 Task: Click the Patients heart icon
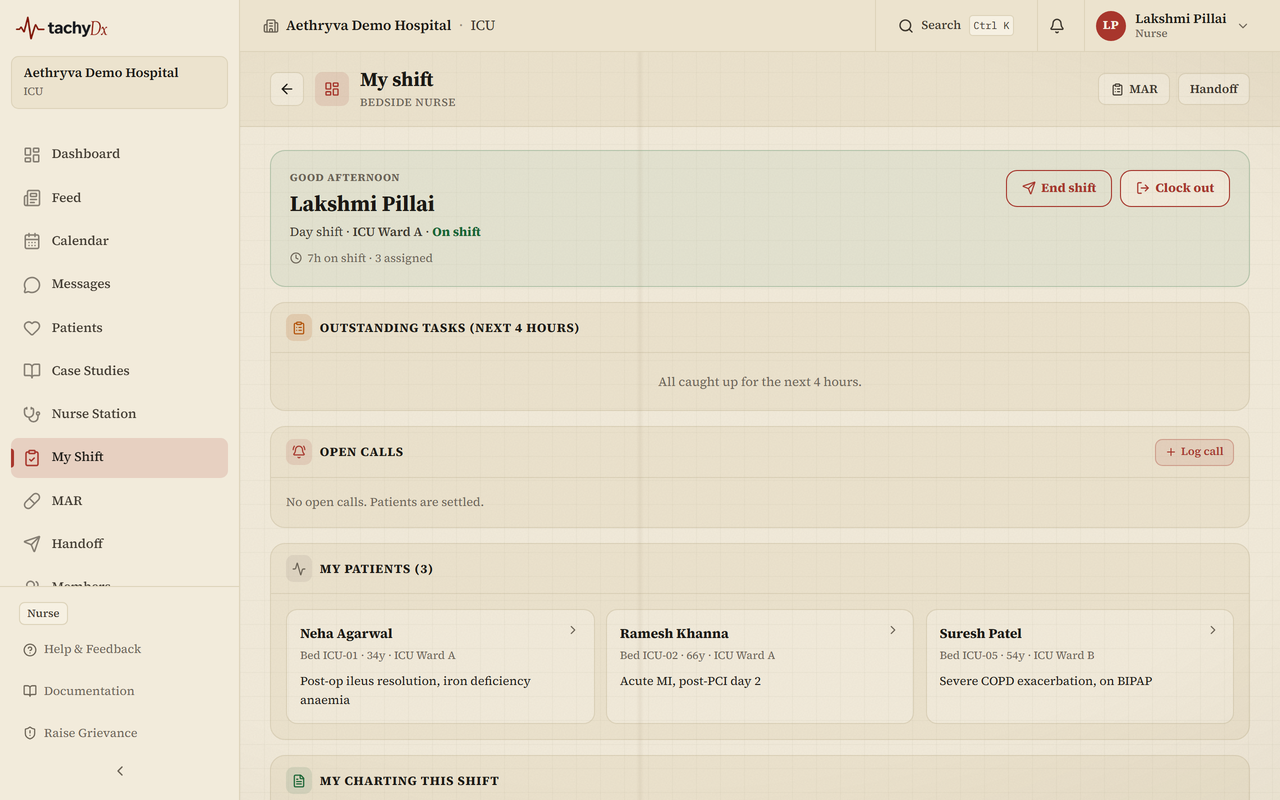[x=32, y=328]
